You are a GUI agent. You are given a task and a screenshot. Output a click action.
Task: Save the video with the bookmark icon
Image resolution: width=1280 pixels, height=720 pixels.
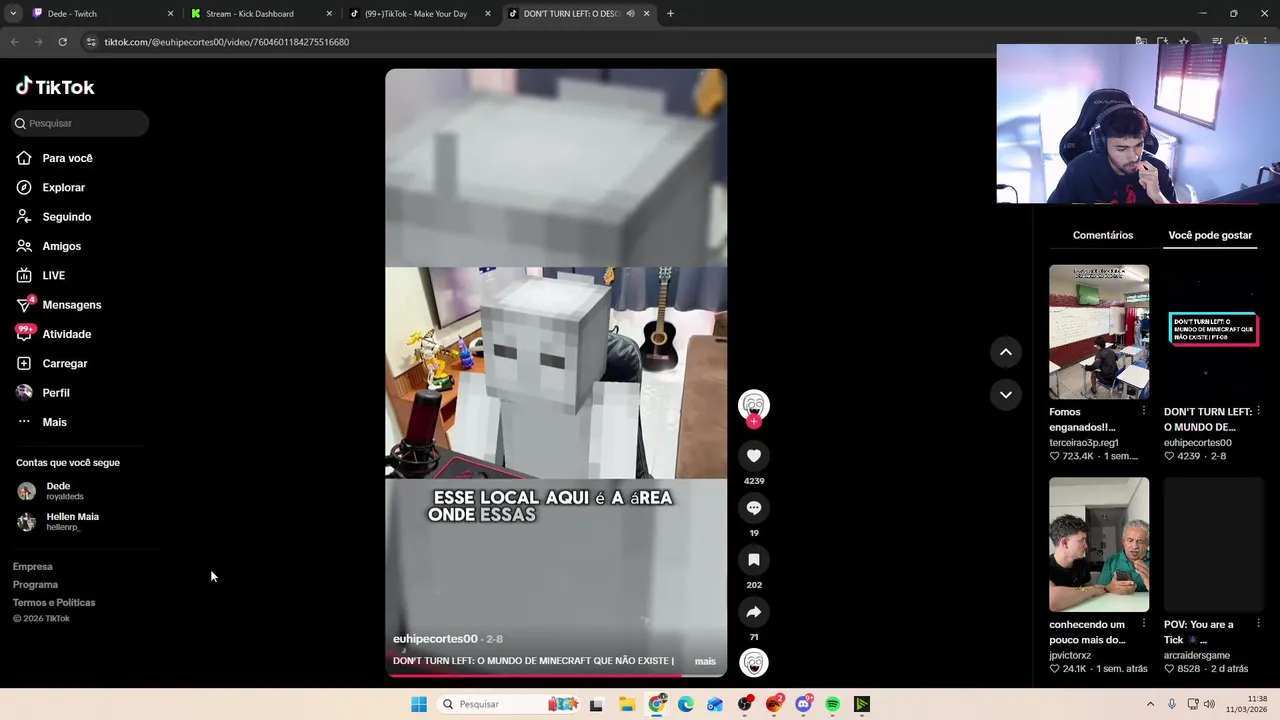pyautogui.click(x=754, y=560)
